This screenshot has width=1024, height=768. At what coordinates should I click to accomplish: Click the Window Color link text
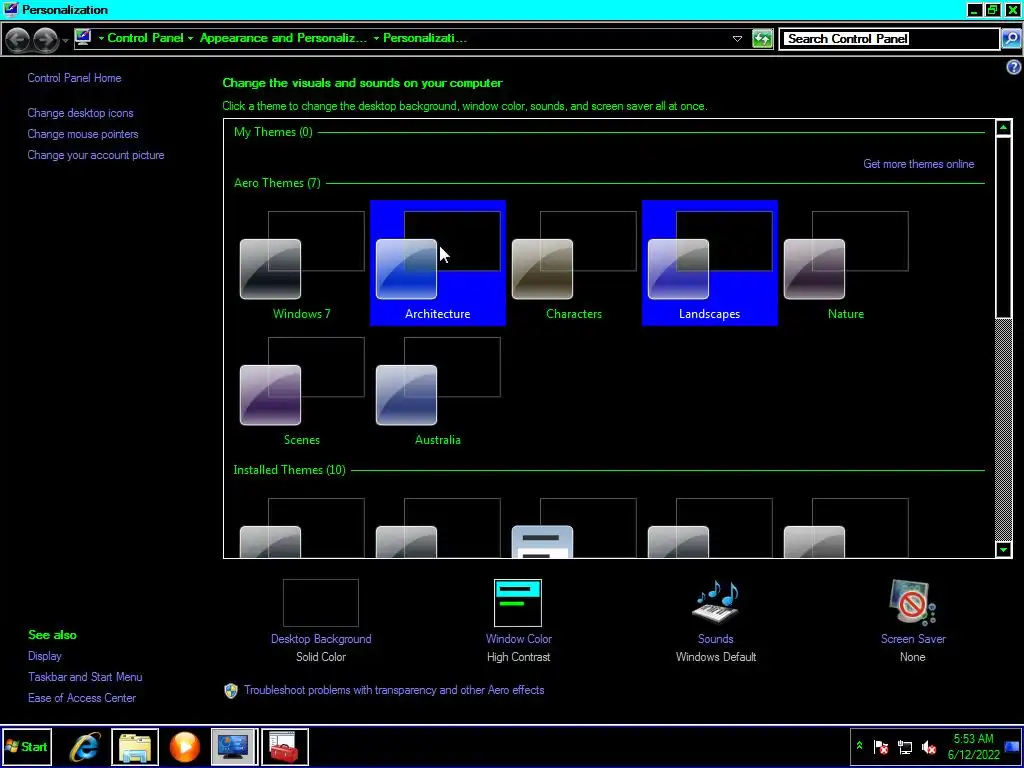click(519, 639)
